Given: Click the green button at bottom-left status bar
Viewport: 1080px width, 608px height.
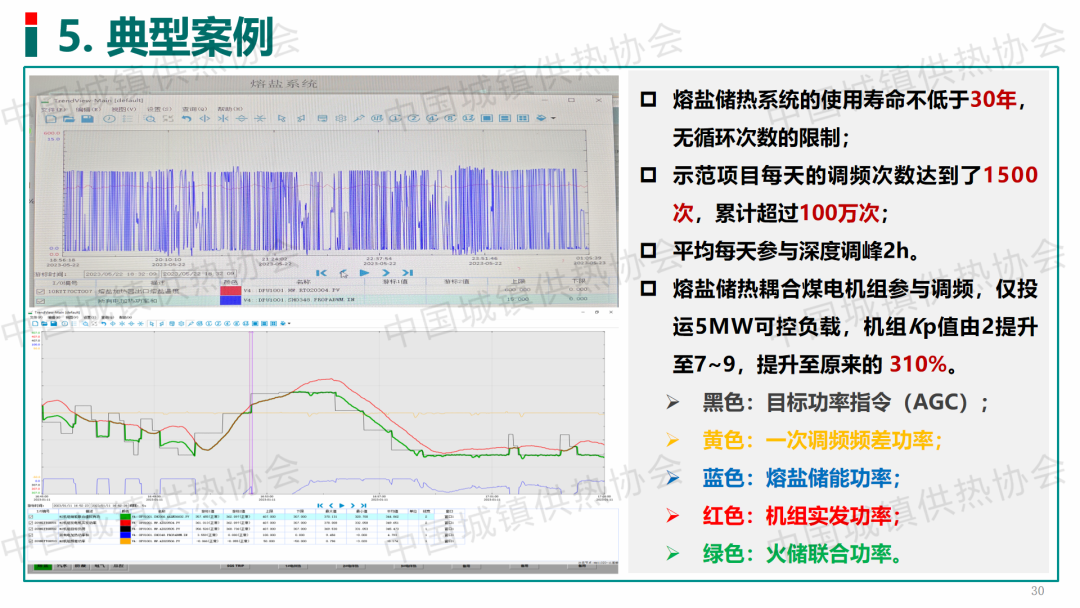Looking at the screenshot, I should (x=43, y=567).
